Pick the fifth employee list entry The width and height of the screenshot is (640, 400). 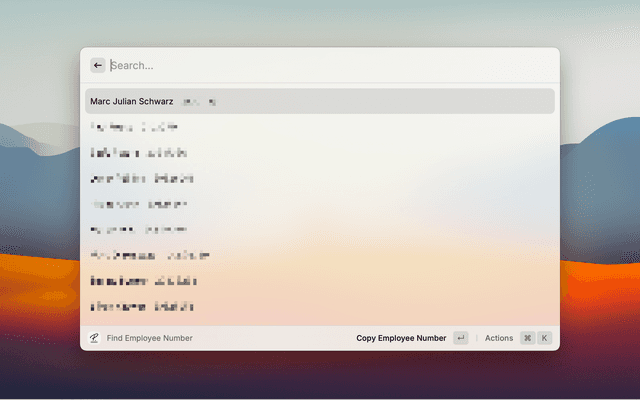pos(138,204)
